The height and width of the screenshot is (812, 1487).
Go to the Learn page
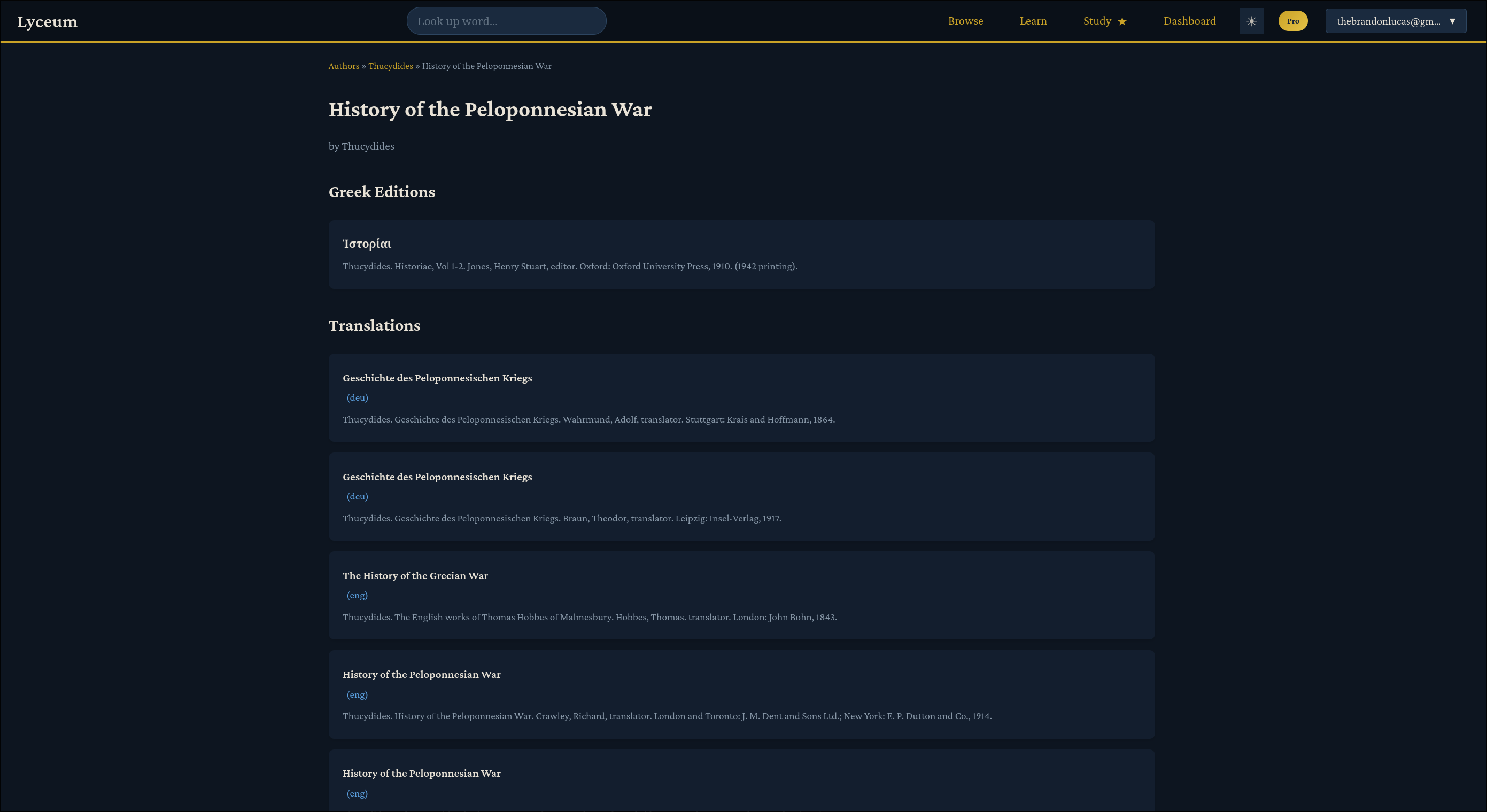(x=1033, y=21)
